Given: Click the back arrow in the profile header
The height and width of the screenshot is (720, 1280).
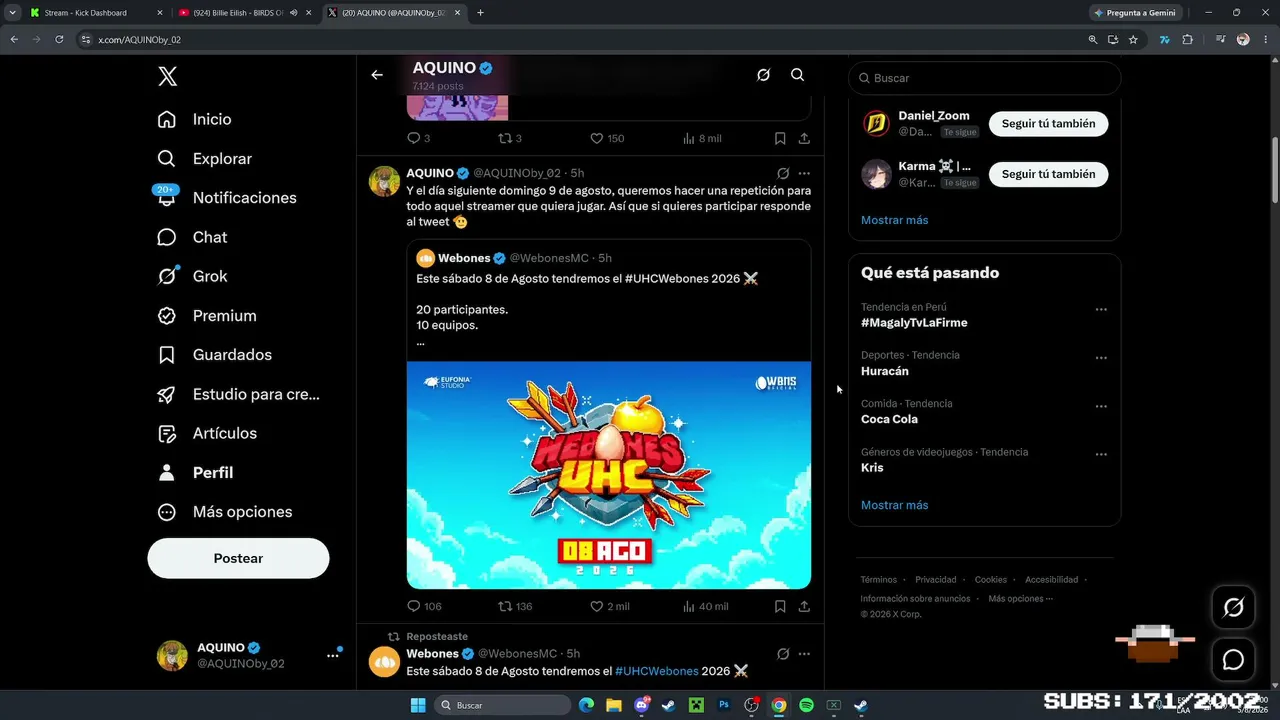Looking at the screenshot, I should pyautogui.click(x=377, y=75).
